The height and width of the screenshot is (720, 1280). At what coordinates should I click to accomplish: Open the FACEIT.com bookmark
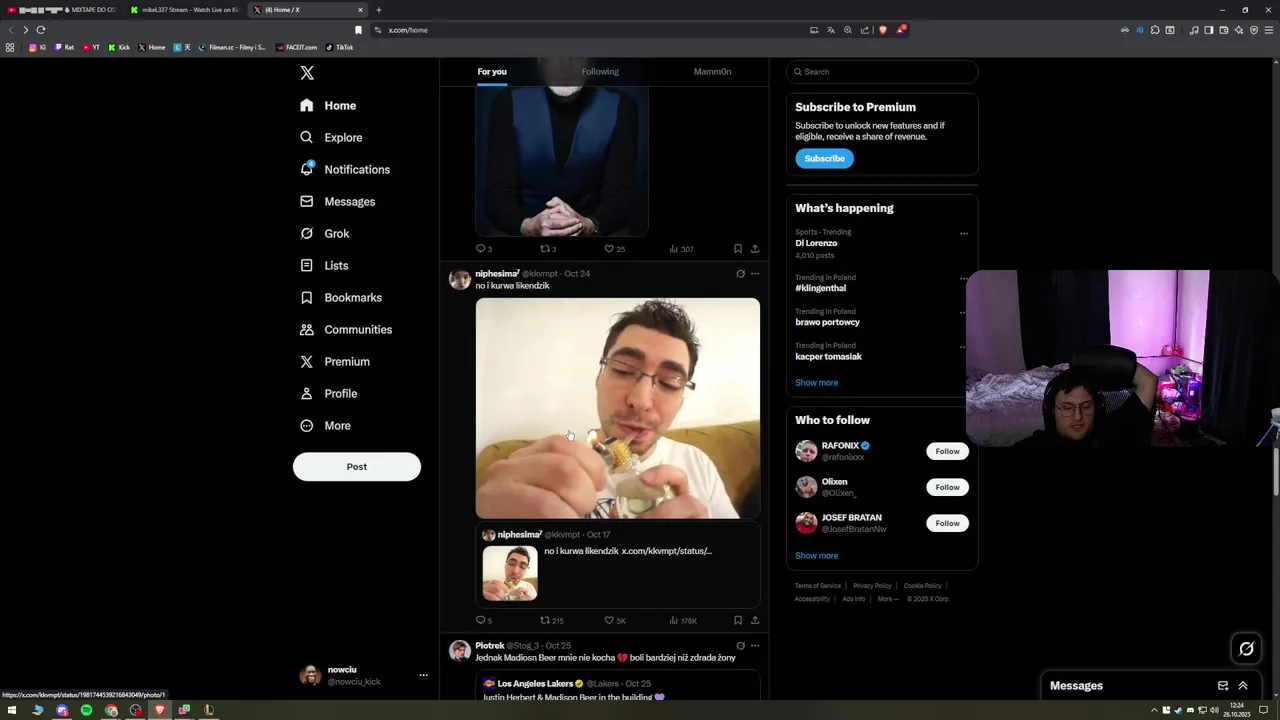coord(297,47)
